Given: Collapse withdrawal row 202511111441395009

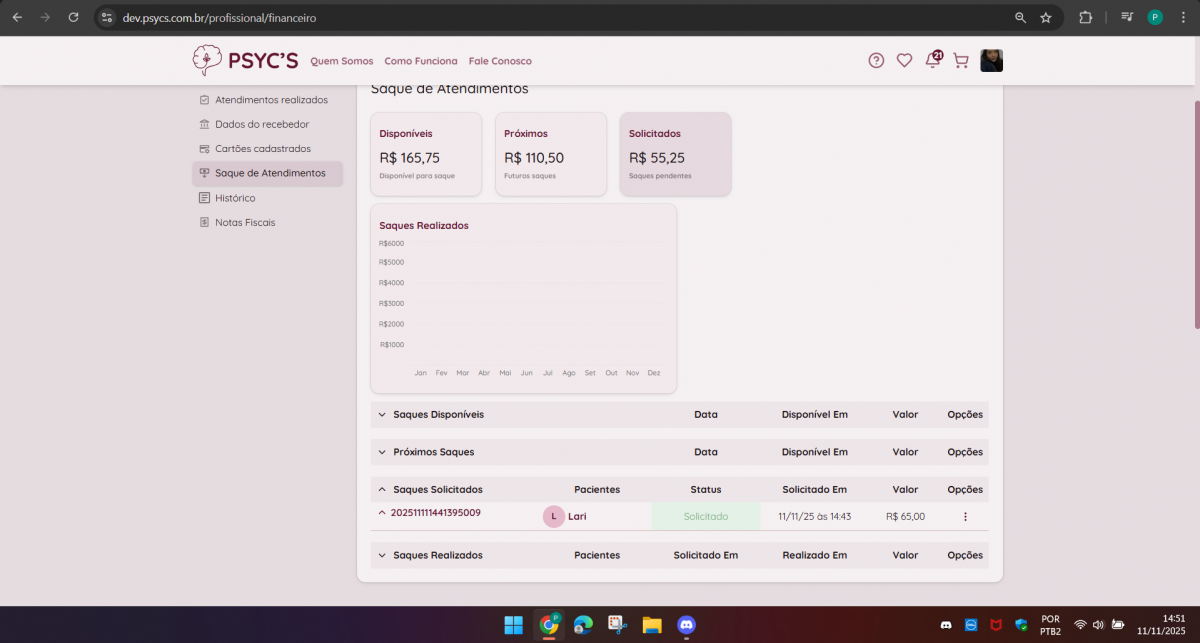Looking at the screenshot, I should [382, 513].
